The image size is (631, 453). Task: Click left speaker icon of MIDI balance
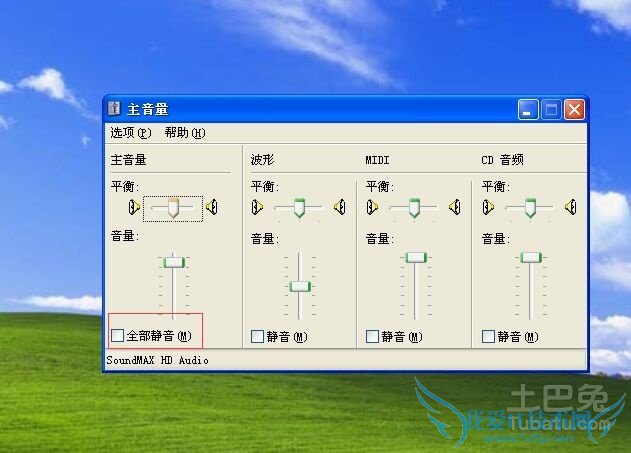pyautogui.click(x=373, y=207)
